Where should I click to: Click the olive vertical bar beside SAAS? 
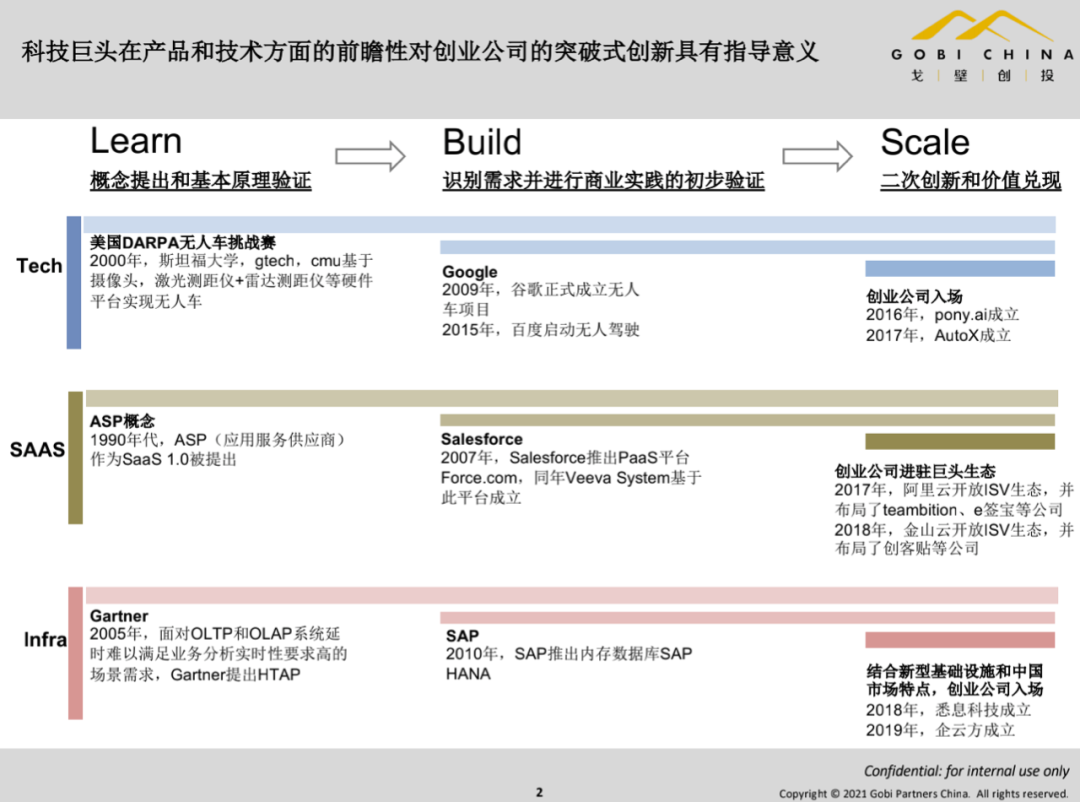pyautogui.click(x=75, y=457)
